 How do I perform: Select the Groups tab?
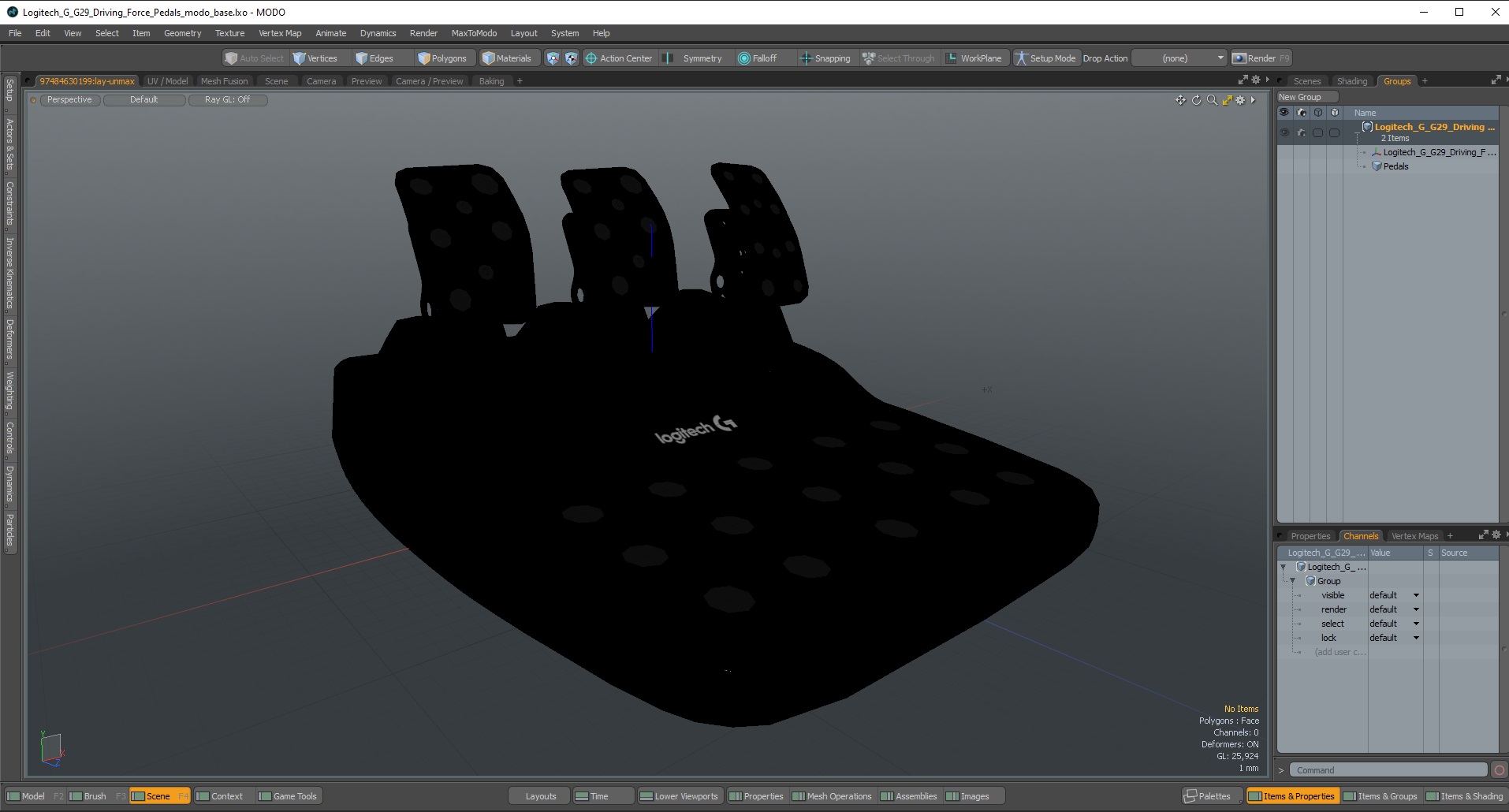click(1396, 81)
